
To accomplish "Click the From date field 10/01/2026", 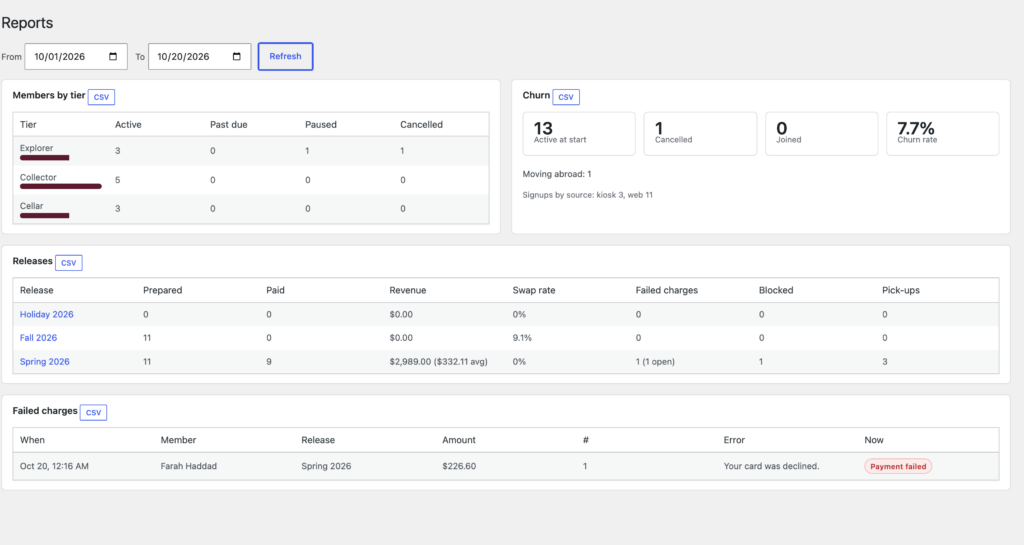I will 76,57.
